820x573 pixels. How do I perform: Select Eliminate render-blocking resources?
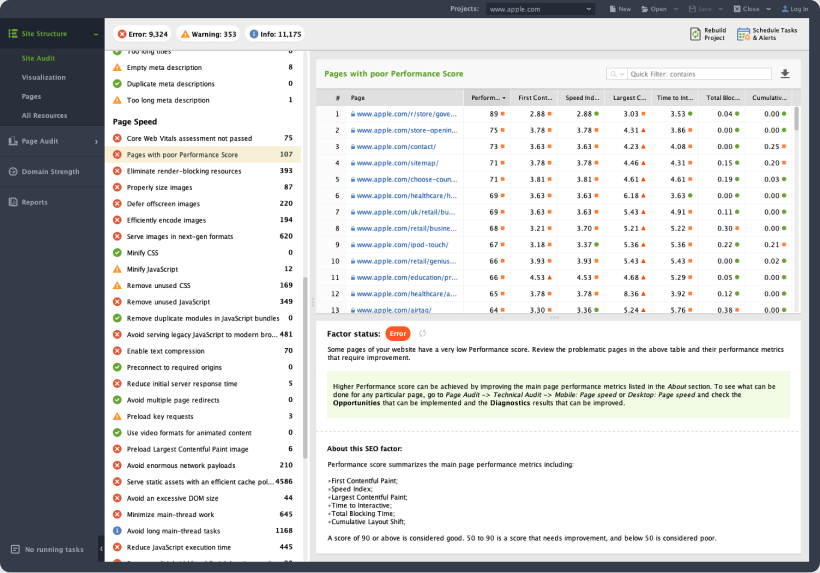click(204, 171)
